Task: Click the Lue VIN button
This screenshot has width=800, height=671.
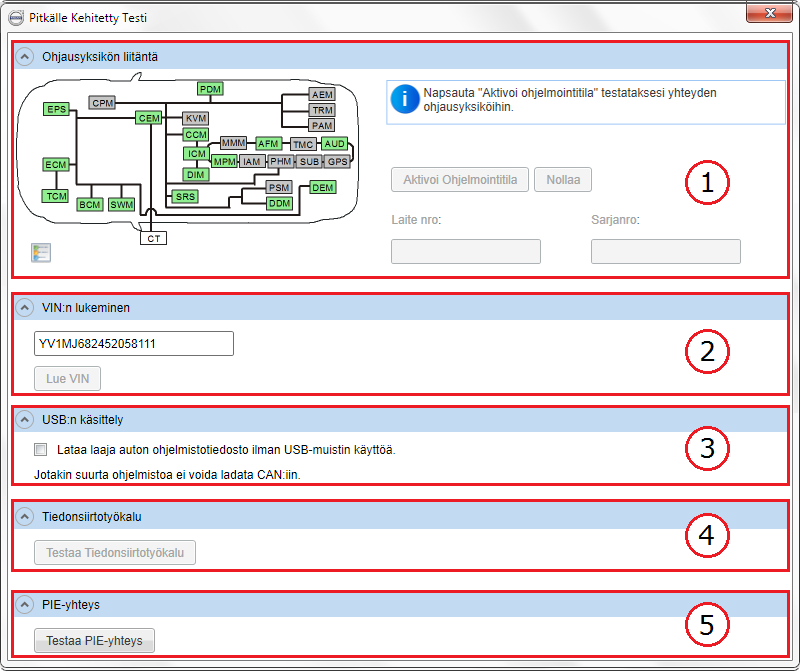Action: click(x=67, y=379)
